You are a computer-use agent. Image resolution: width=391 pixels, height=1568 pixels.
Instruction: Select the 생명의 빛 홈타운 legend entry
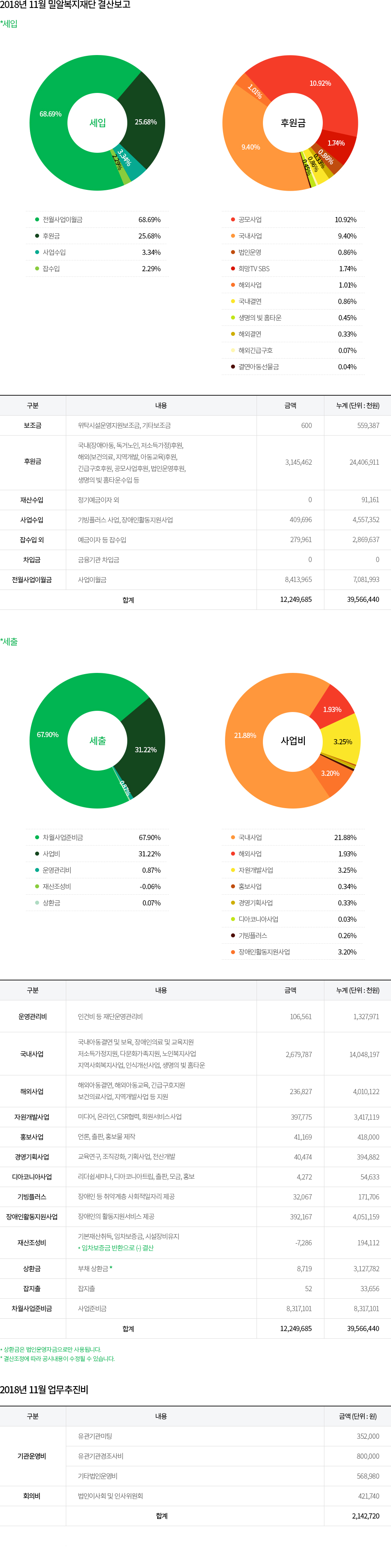[260, 318]
